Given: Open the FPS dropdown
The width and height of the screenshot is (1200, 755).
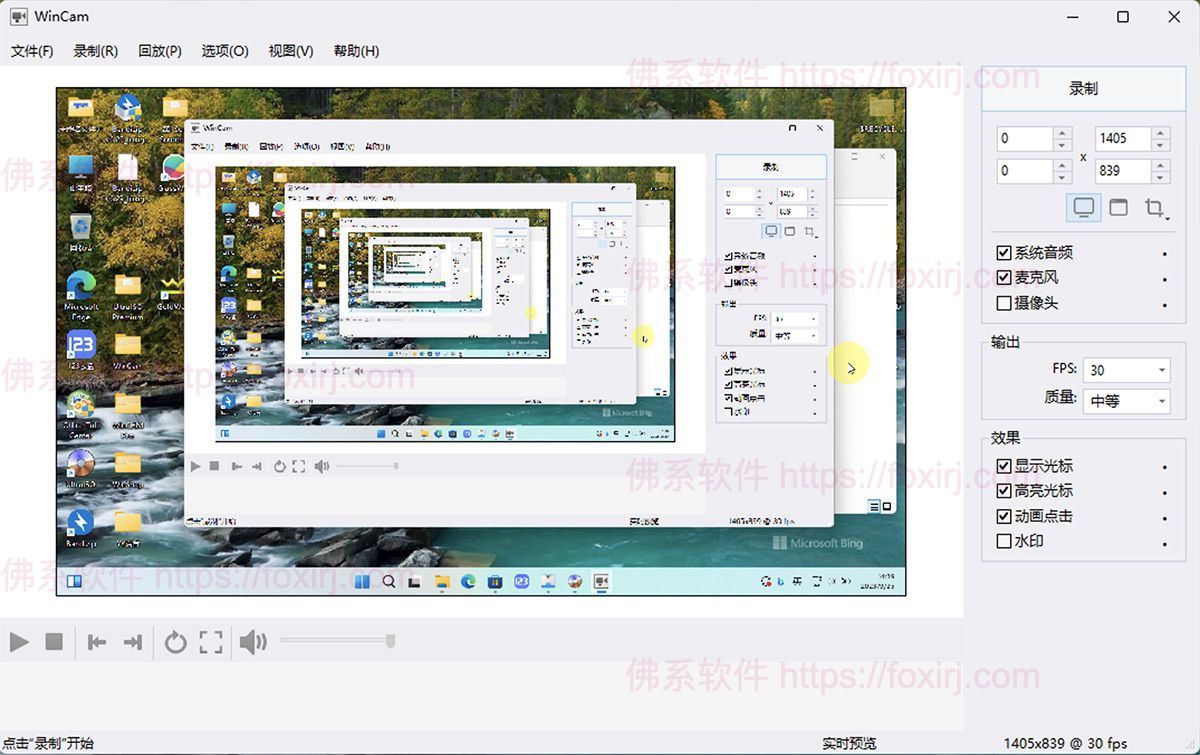Looking at the screenshot, I should point(1126,370).
